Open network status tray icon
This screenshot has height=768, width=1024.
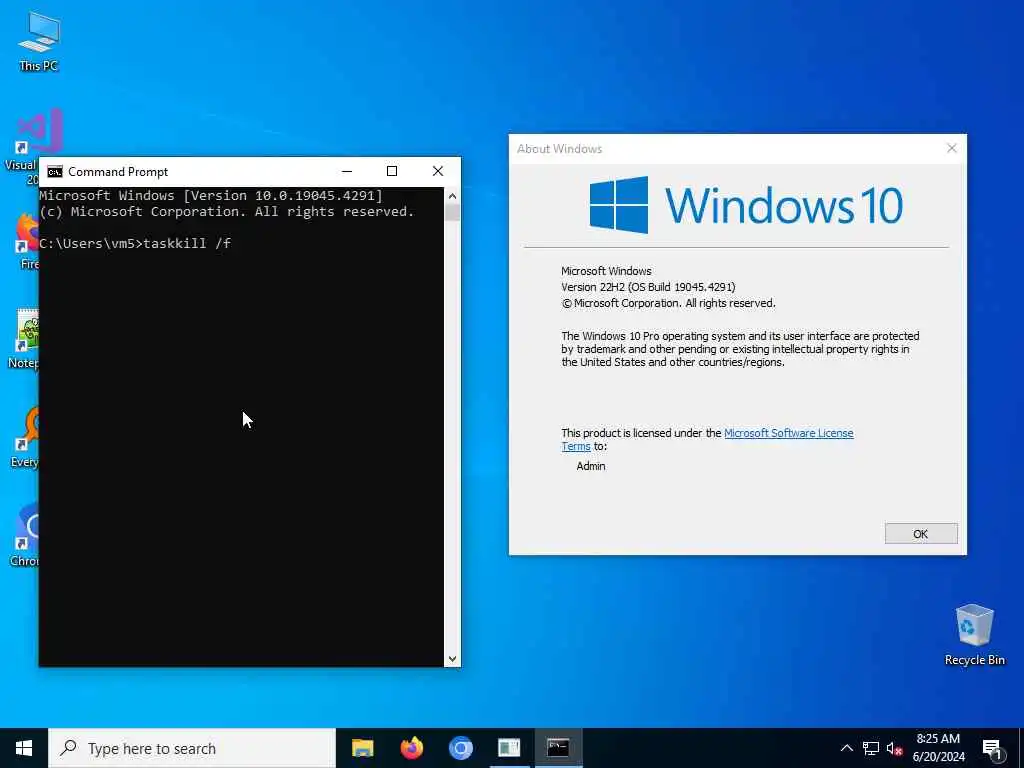coord(871,748)
